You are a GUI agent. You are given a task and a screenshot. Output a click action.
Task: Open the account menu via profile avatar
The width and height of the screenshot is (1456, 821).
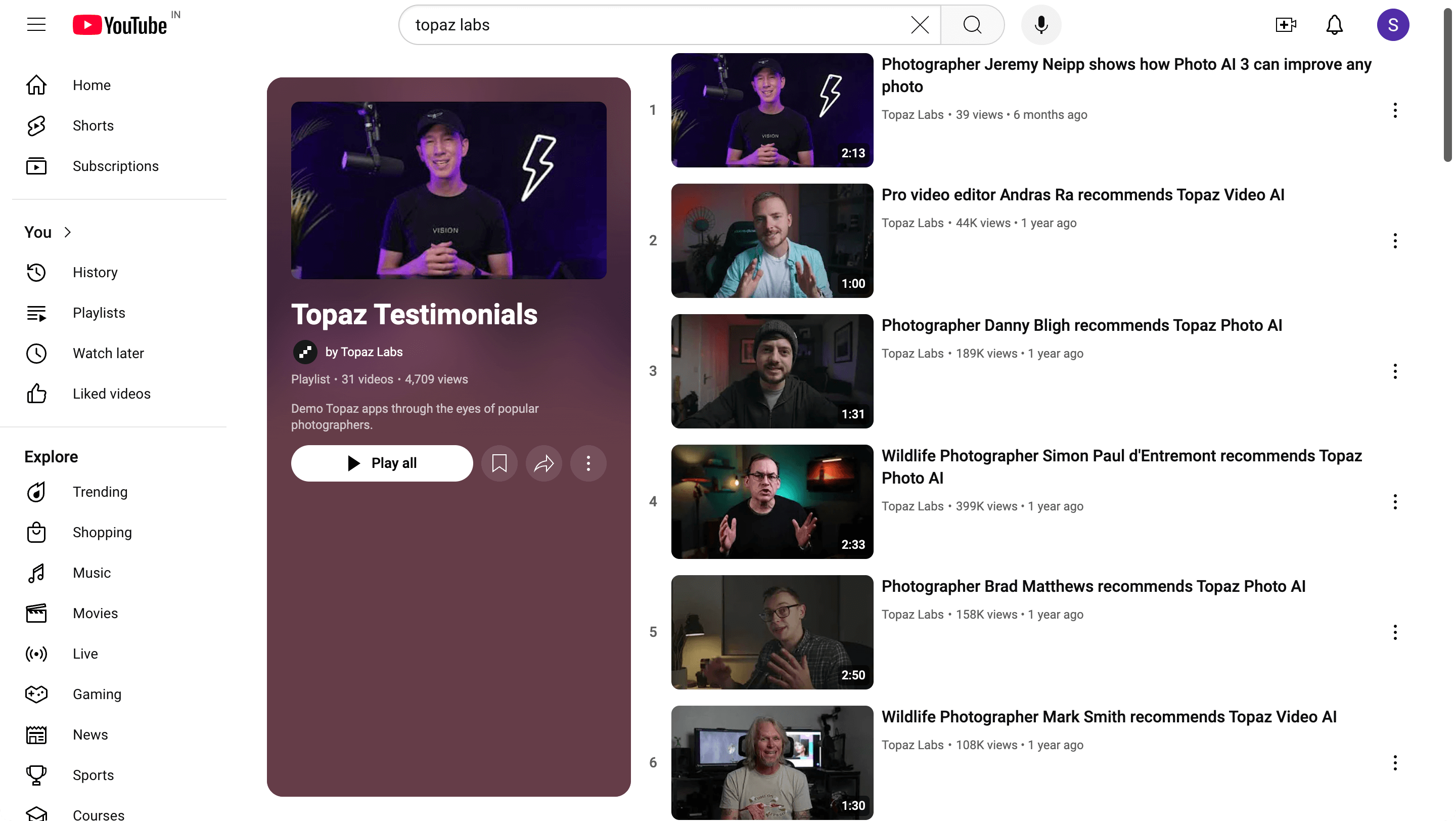(x=1393, y=25)
